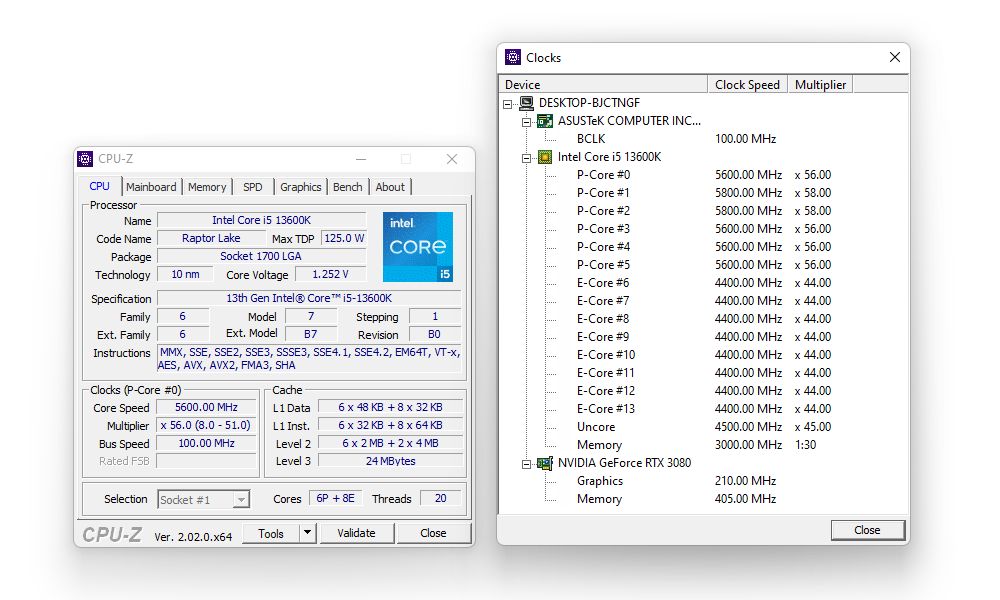Click the ASUSTeK motherboard icon

pyautogui.click(x=545, y=121)
